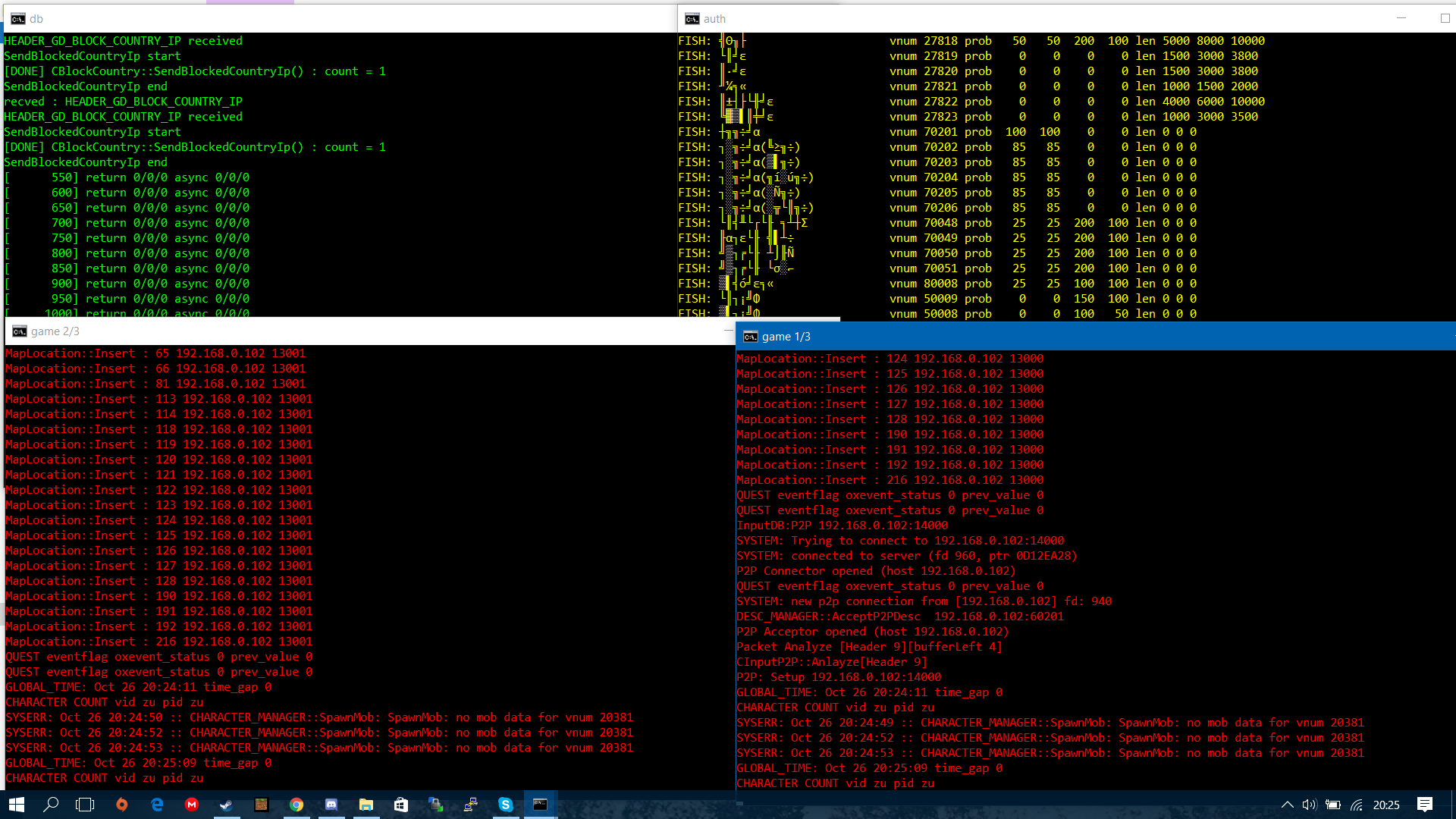Click the game 2/3 window console icon
The height and width of the screenshot is (819, 1456).
pos(20,331)
